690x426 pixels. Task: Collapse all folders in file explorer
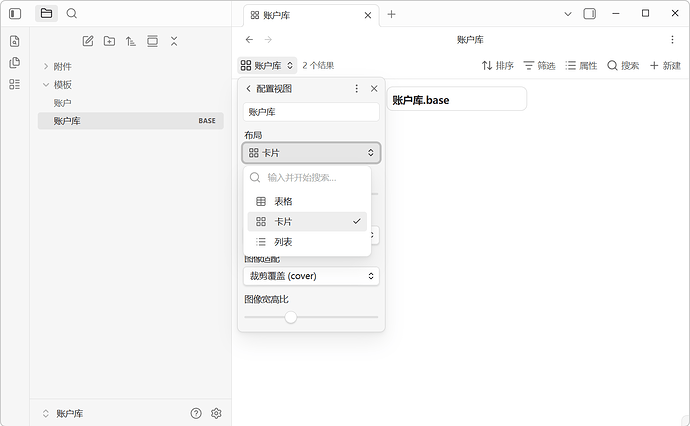(174, 41)
